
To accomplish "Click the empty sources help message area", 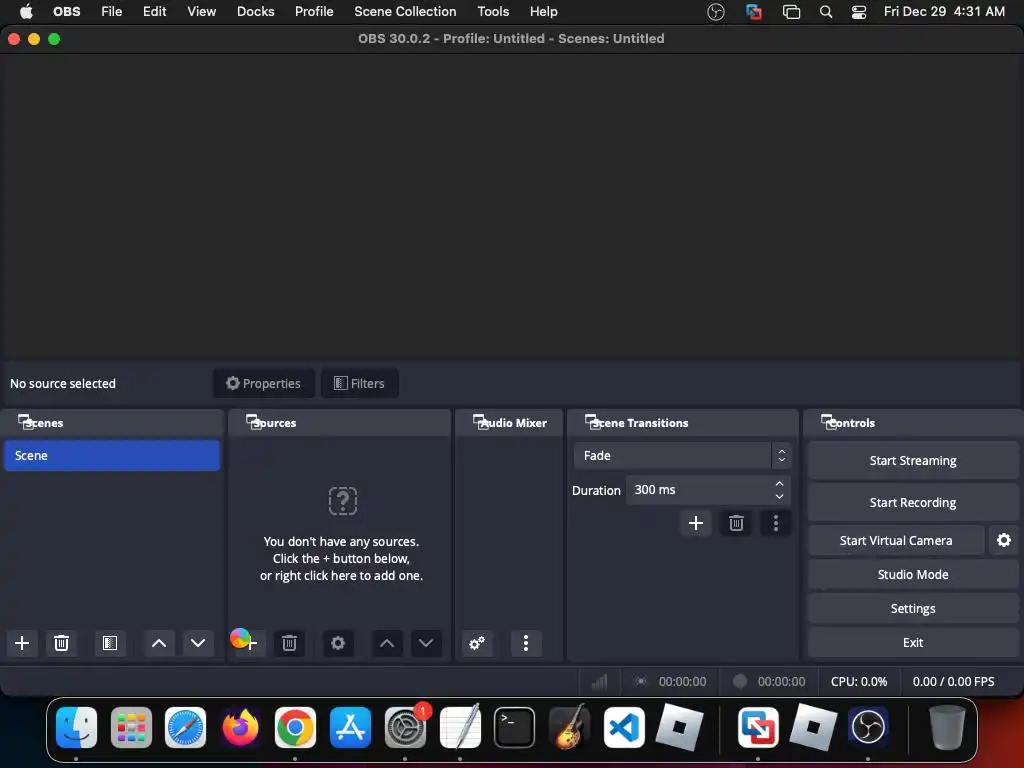I will point(341,558).
